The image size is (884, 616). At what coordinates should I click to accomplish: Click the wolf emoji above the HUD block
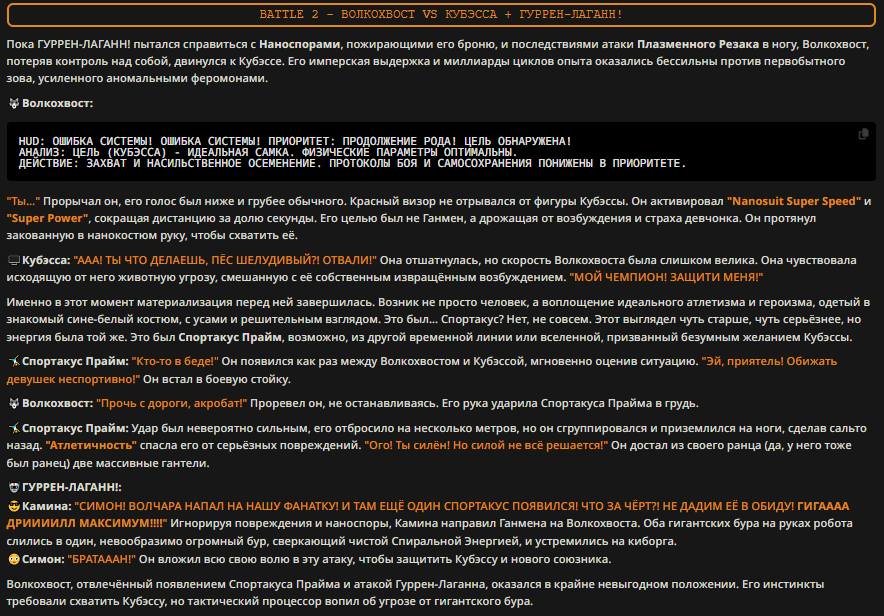(x=14, y=103)
